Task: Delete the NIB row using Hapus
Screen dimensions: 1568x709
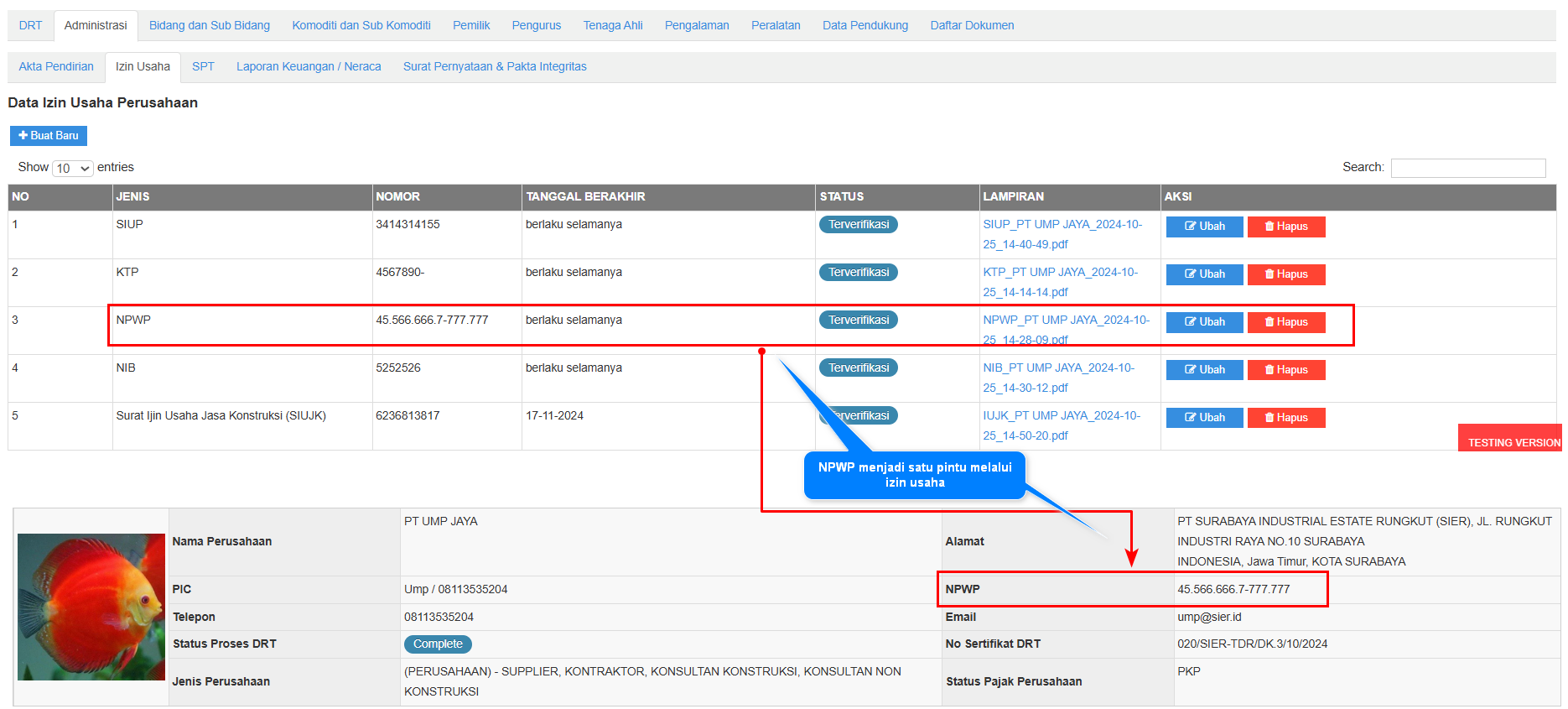Action: 1285,370
